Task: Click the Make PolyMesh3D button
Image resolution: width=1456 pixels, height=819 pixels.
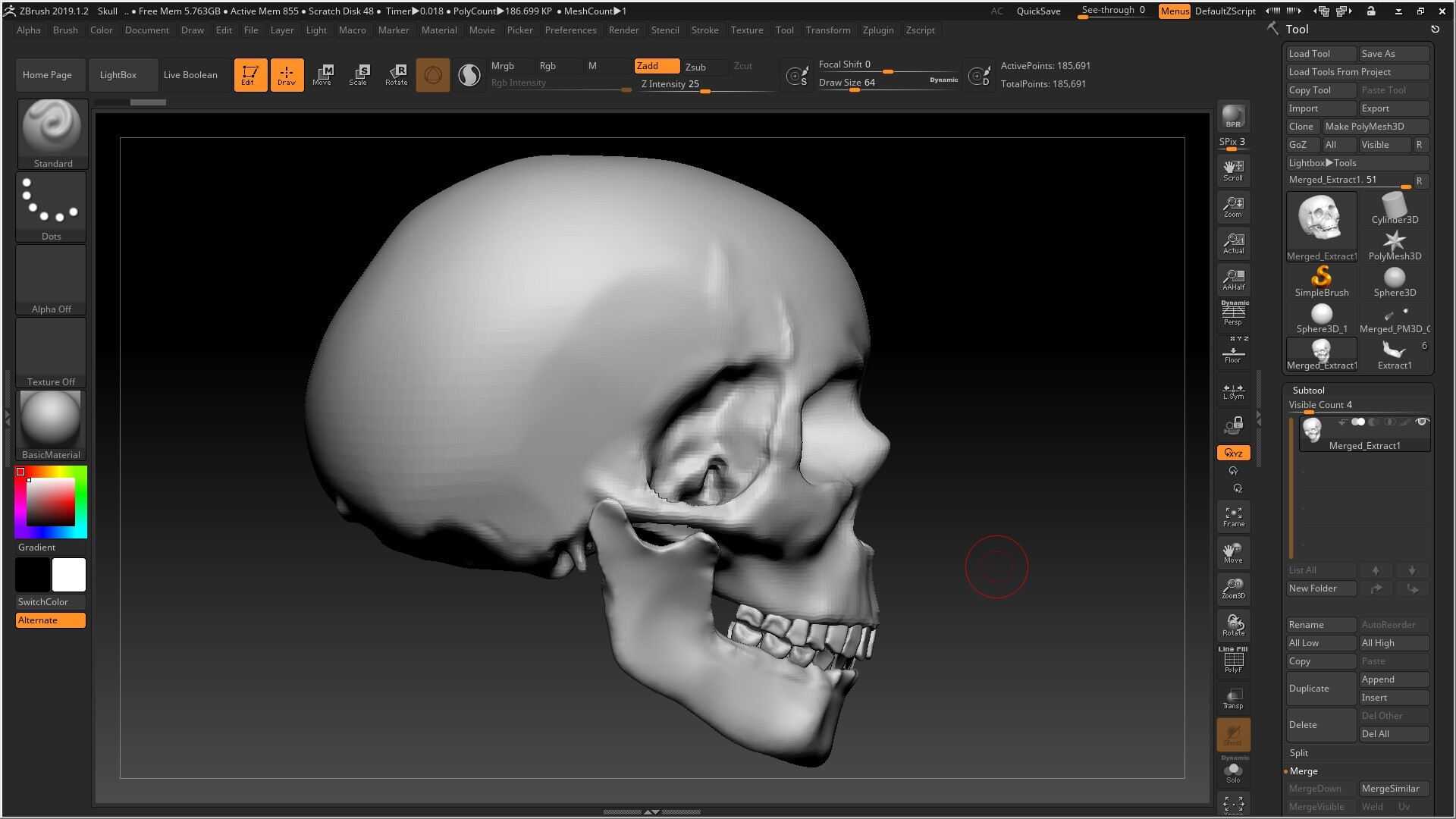Action: pos(1376,126)
